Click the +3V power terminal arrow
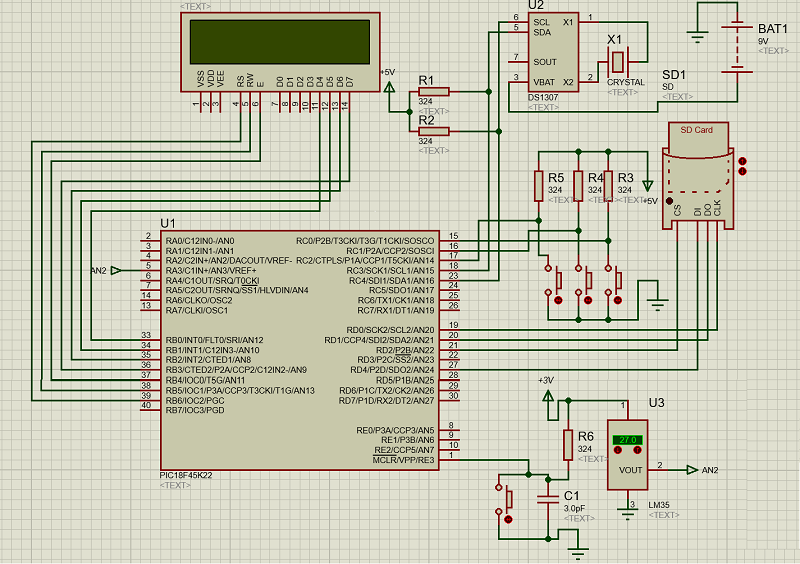The height and width of the screenshot is (564, 800). coord(548,398)
